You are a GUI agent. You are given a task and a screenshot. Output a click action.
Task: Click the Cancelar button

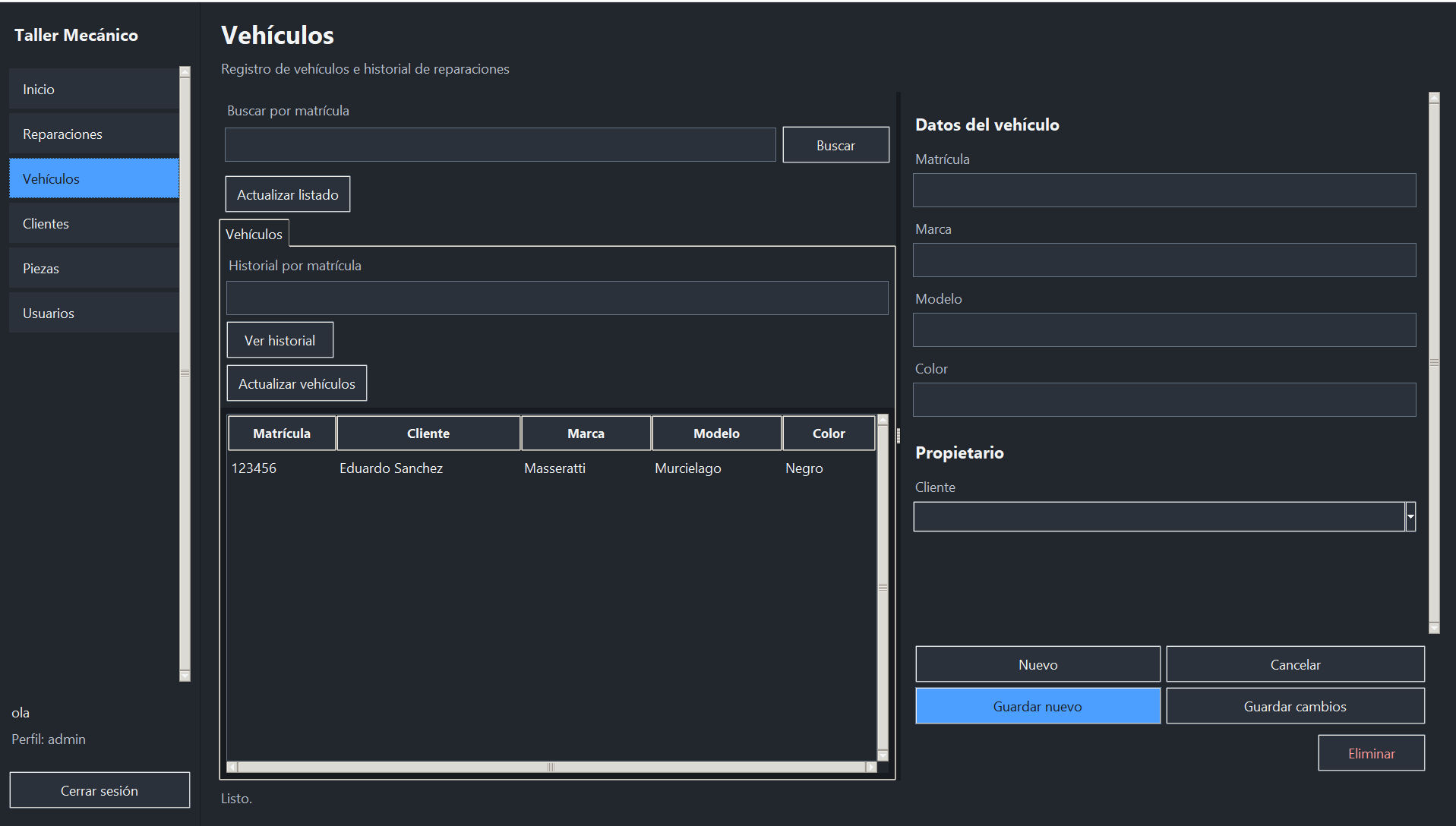[x=1295, y=664]
